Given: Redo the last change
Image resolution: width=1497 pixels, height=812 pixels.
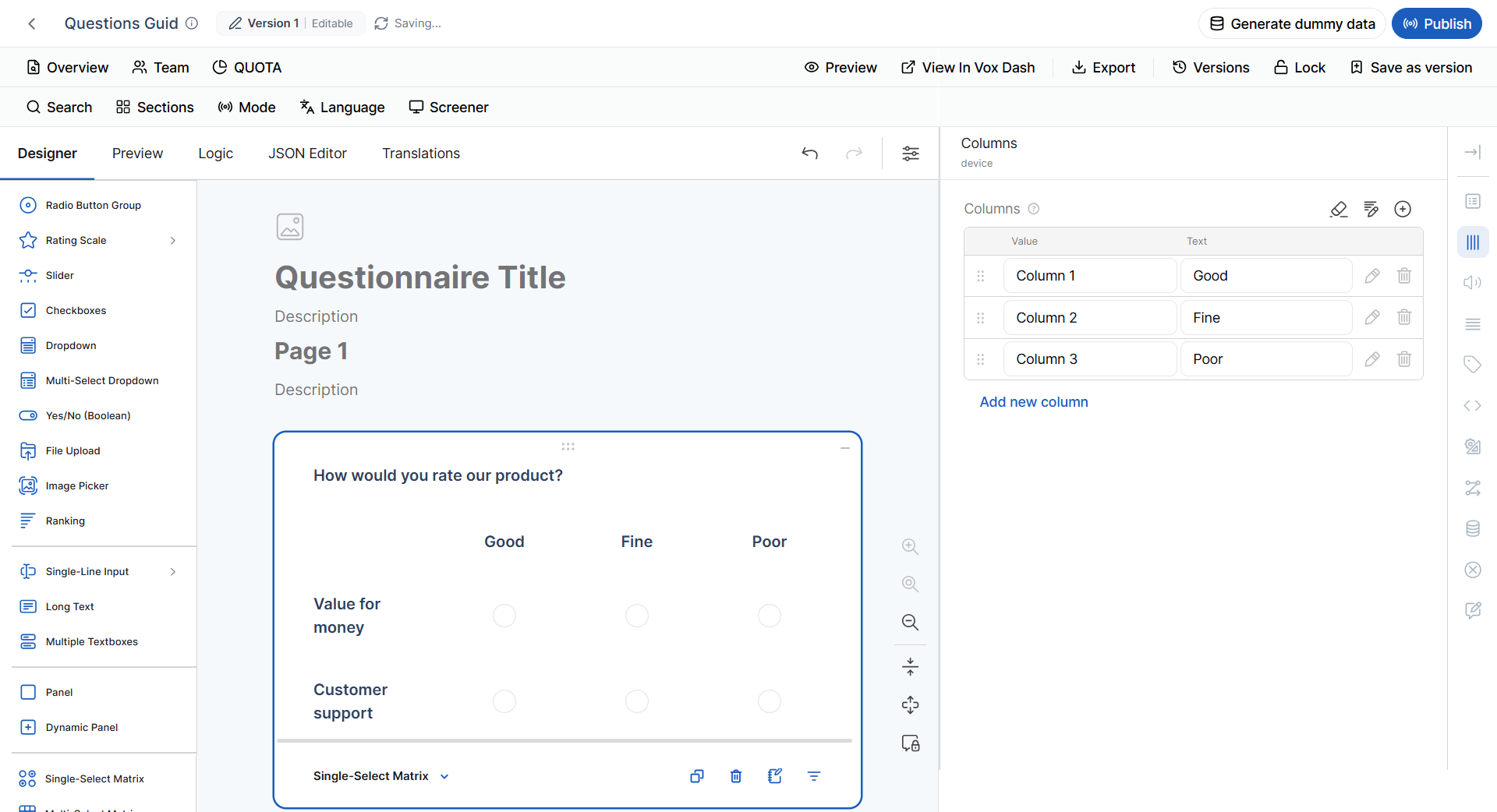Looking at the screenshot, I should pos(855,154).
